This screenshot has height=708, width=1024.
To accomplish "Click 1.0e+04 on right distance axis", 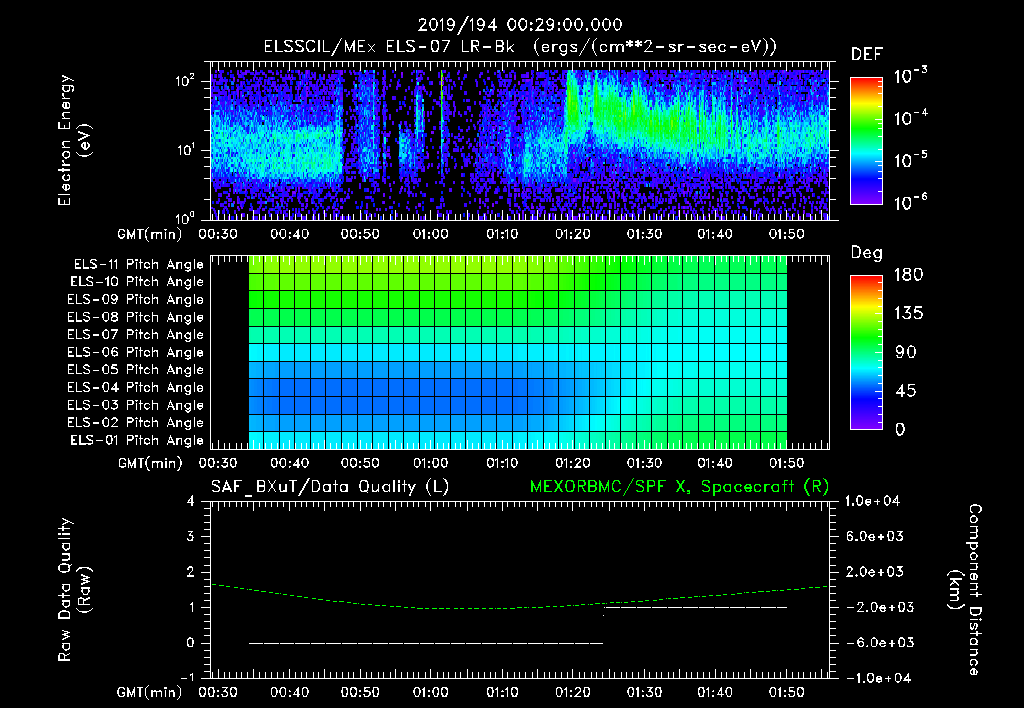I will [x=872, y=501].
